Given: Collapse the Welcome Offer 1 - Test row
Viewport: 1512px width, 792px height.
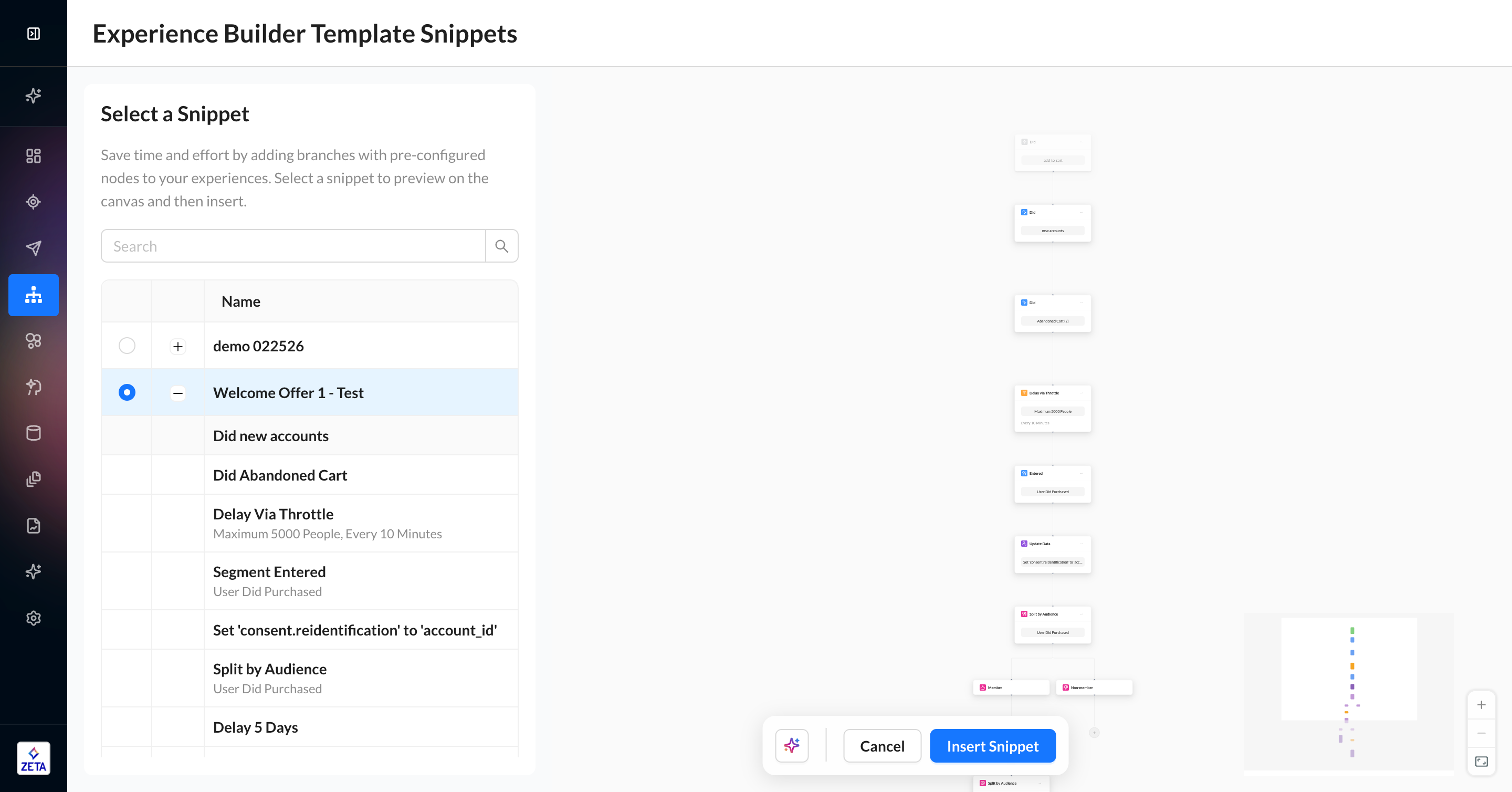Looking at the screenshot, I should tap(178, 393).
